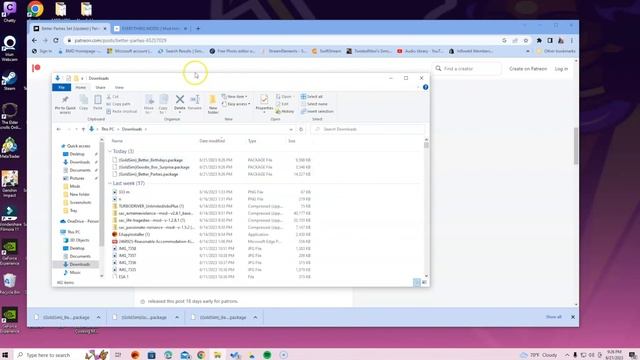The width and height of the screenshot is (640, 360).
Task: Switch to the second Chrome tab
Action: pos(150,29)
